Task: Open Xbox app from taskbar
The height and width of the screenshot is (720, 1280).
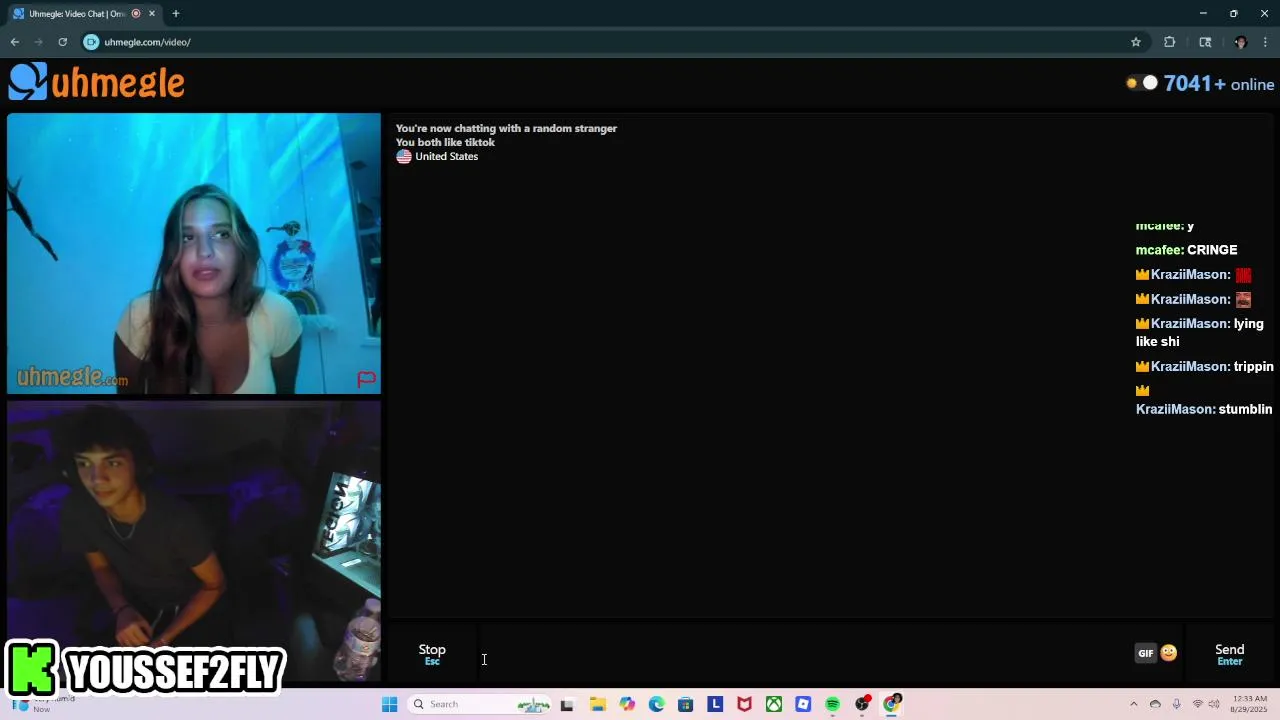Action: point(774,704)
